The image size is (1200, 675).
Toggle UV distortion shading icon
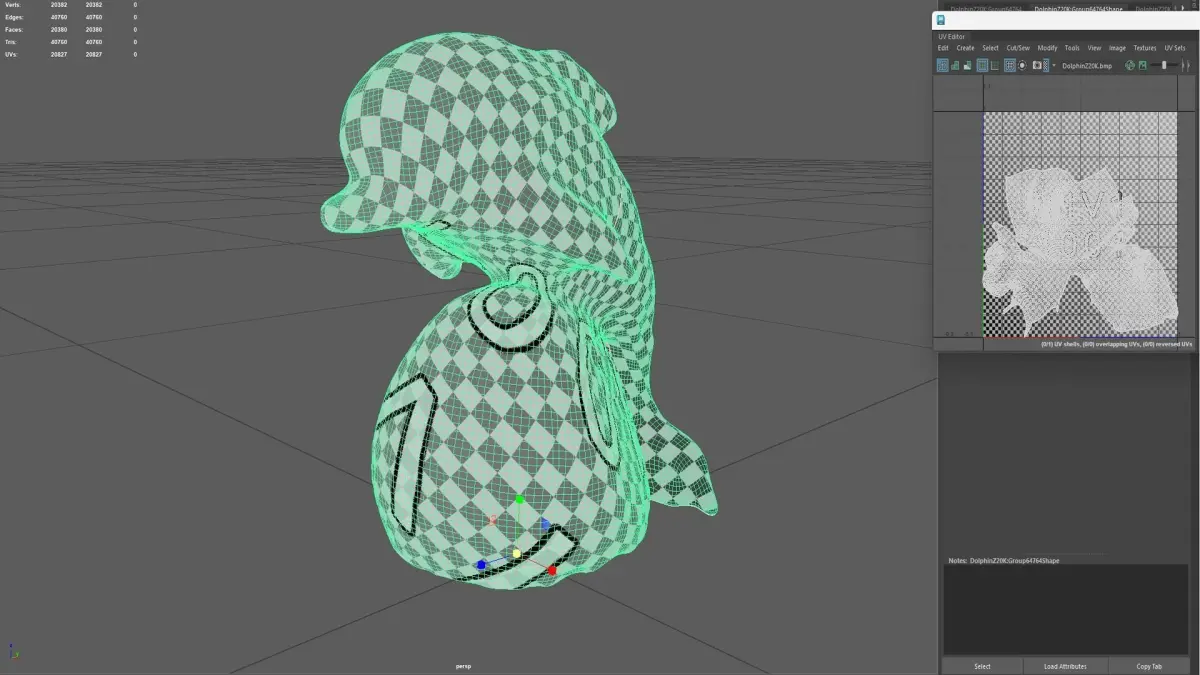(x=967, y=65)
